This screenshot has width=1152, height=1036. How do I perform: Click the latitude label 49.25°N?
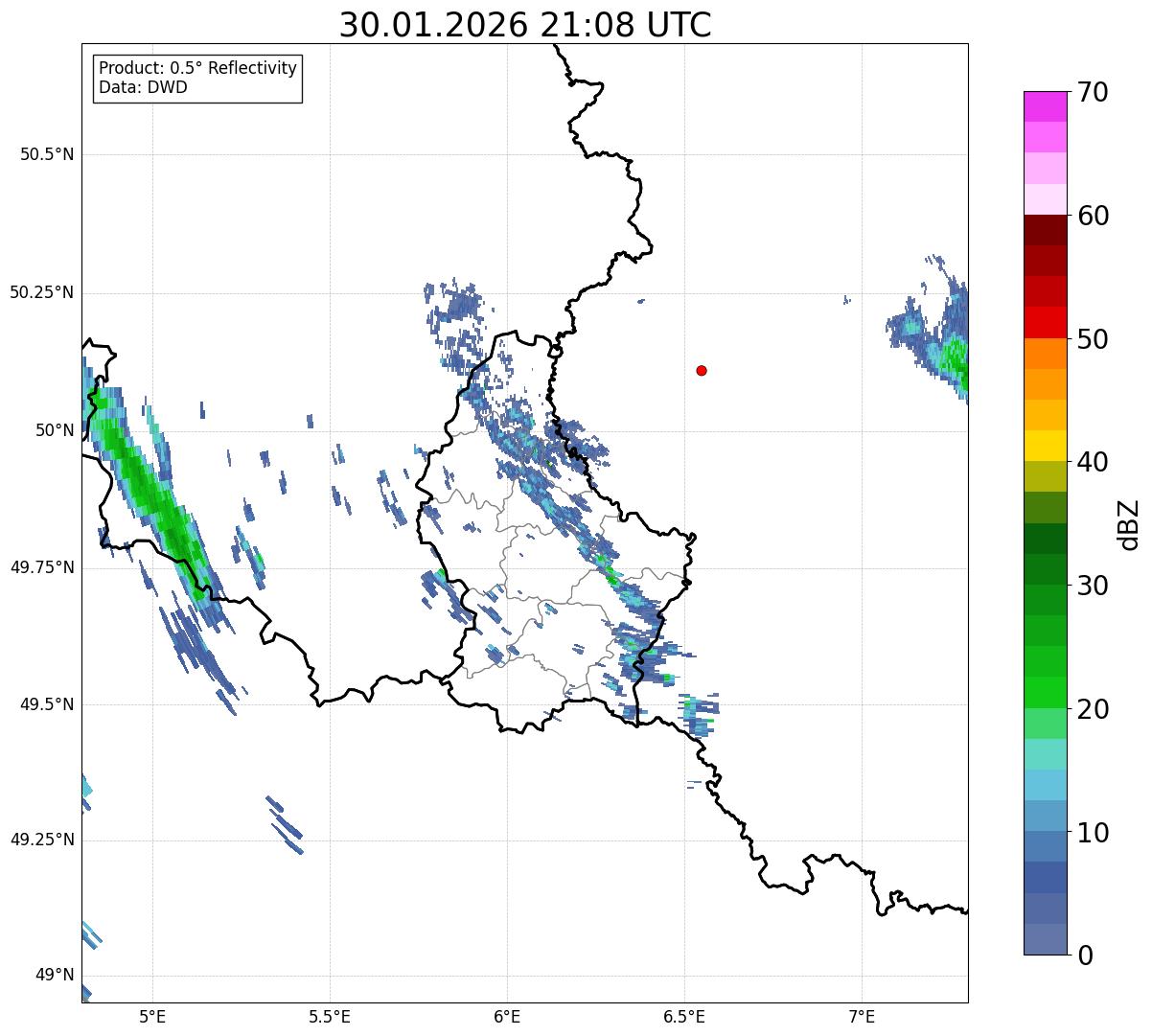click(x=41, y=840)
